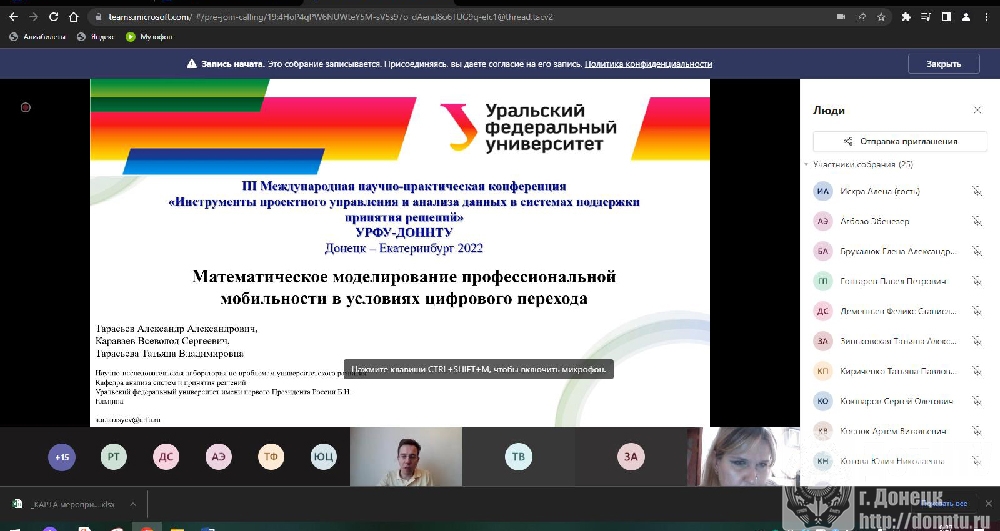The height and width of the screenshot is (531, 1000).
Task: Click the muted mic icon beside the КО participant
Action: (976, 401)
